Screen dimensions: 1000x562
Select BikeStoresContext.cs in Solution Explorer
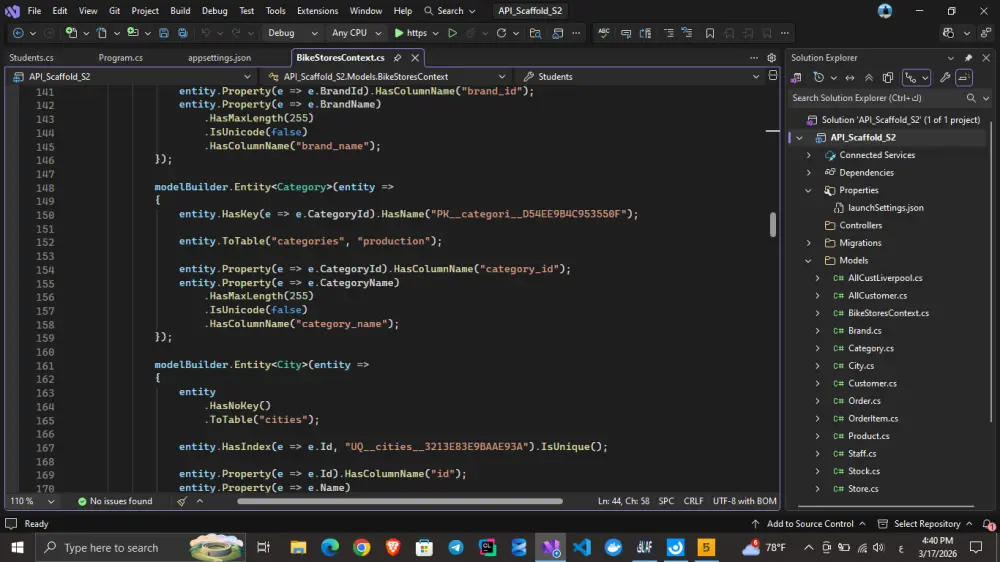click(x=888, y=313)
